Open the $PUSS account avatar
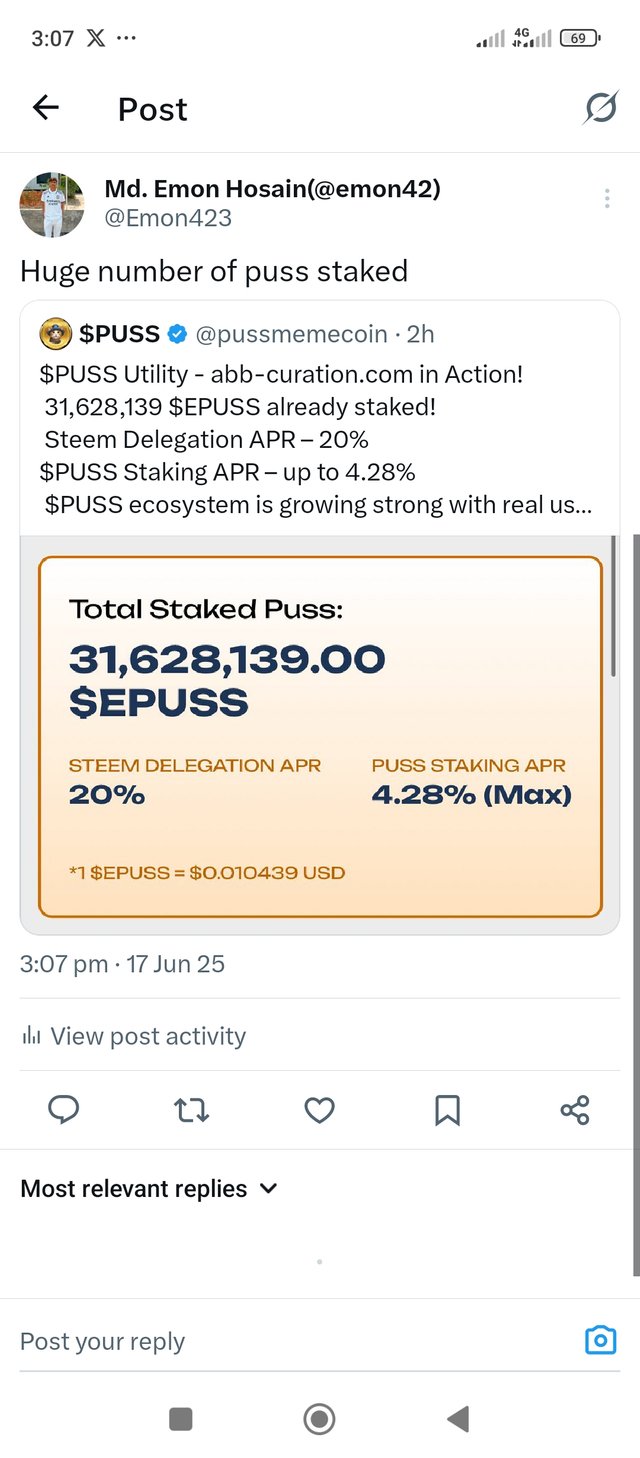This screenshot has width=640, height=1458. pyautogui.click(x=56, y=334)
